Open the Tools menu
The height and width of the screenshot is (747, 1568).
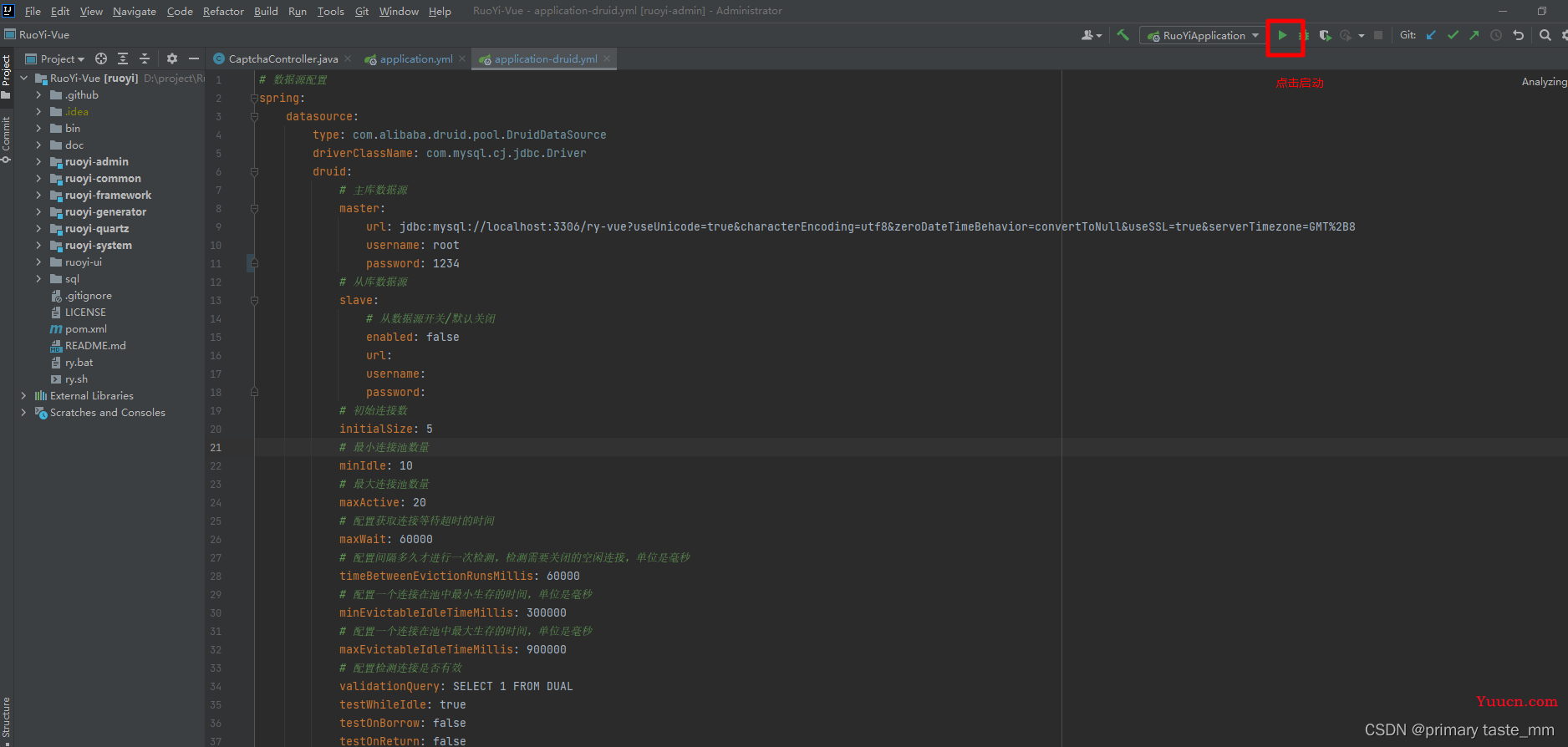(x=331, y=11)
